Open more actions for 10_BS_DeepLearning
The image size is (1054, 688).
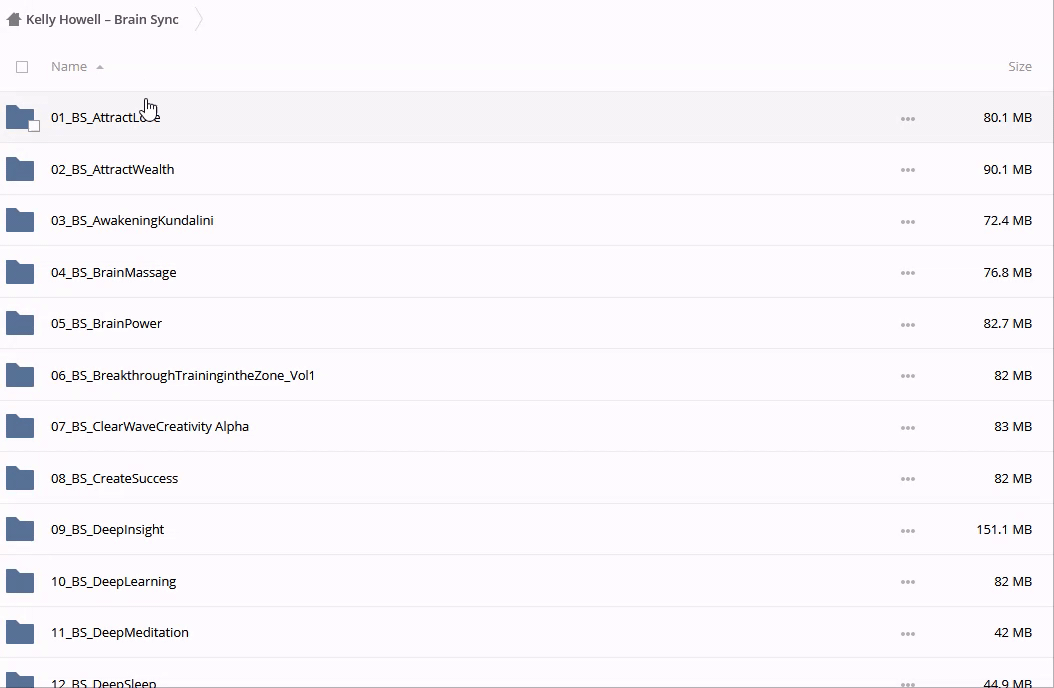(x=907, y=582)
